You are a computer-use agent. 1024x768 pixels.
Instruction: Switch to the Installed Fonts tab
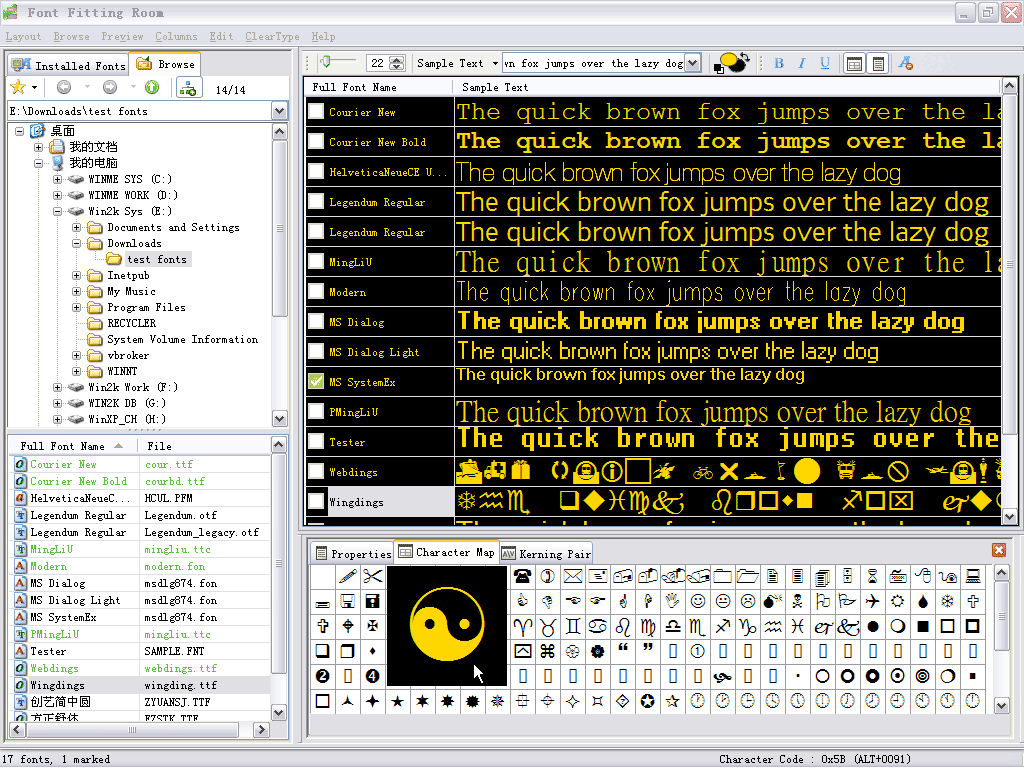click(x=69, y=65)
